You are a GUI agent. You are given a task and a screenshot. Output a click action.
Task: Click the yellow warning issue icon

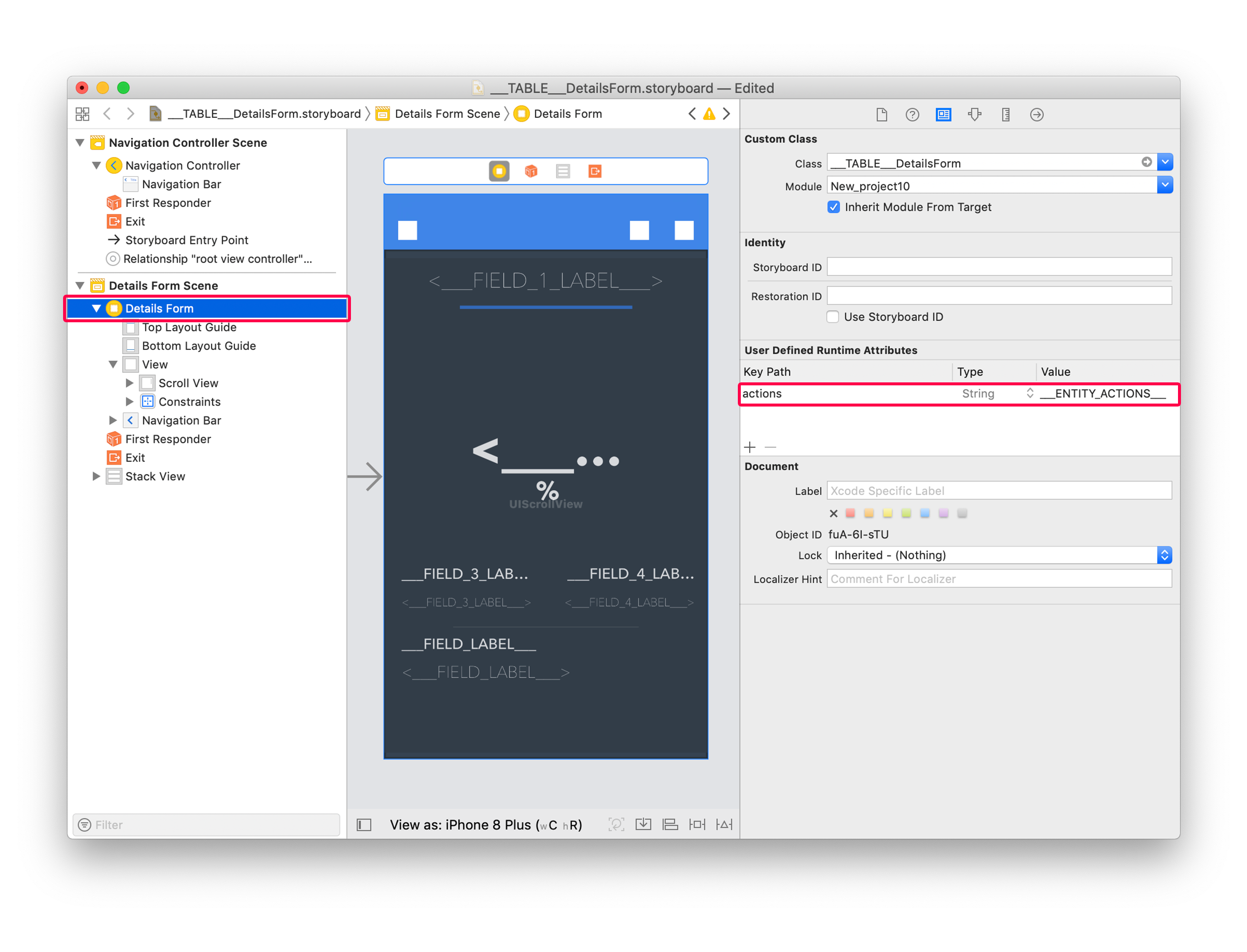tap(709, 114)
